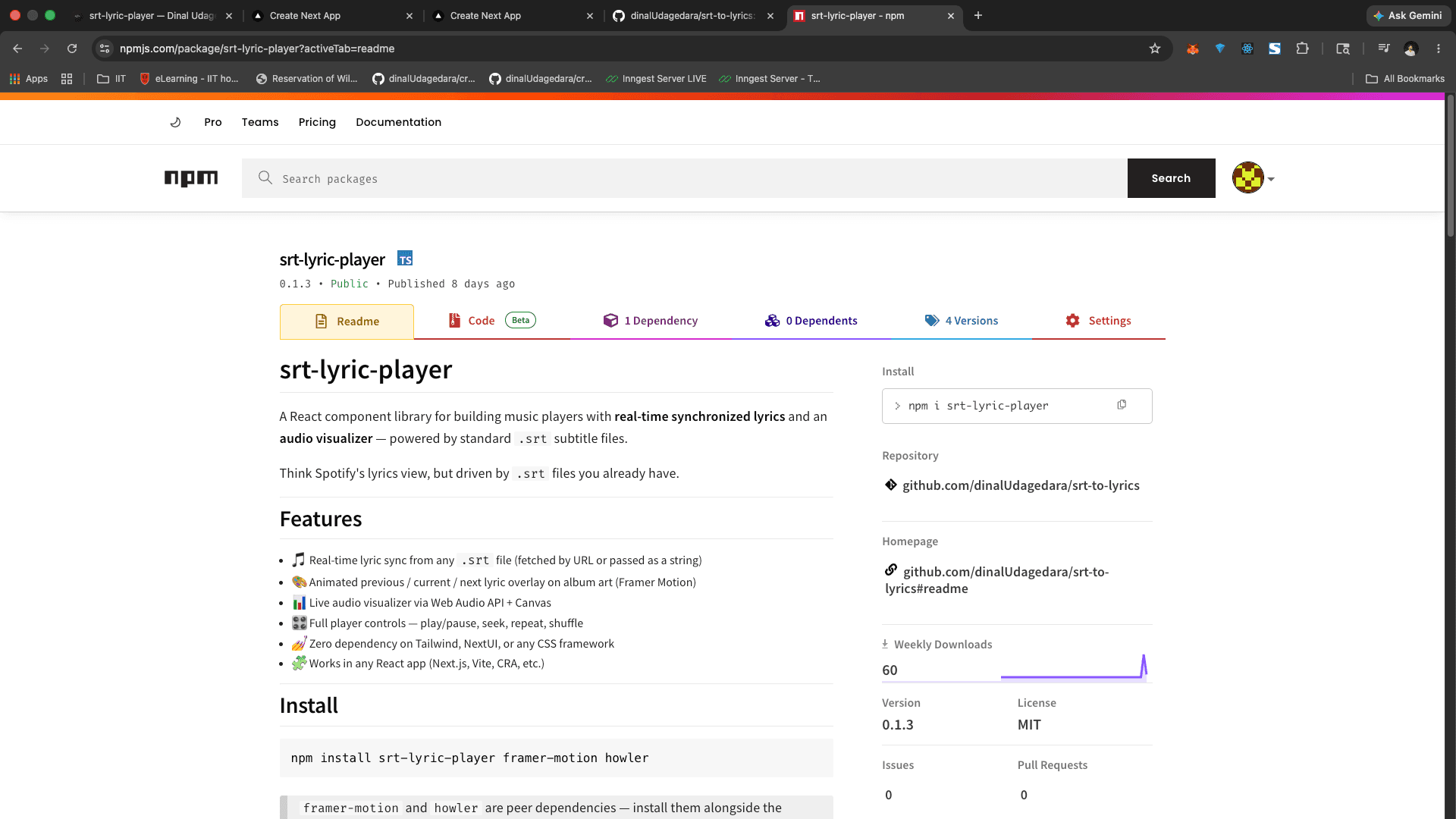The image size is (1456, 819).
Task: Open the browser extensions puzzle icon
Action: pyautogui.click(x=1302, y=49)
